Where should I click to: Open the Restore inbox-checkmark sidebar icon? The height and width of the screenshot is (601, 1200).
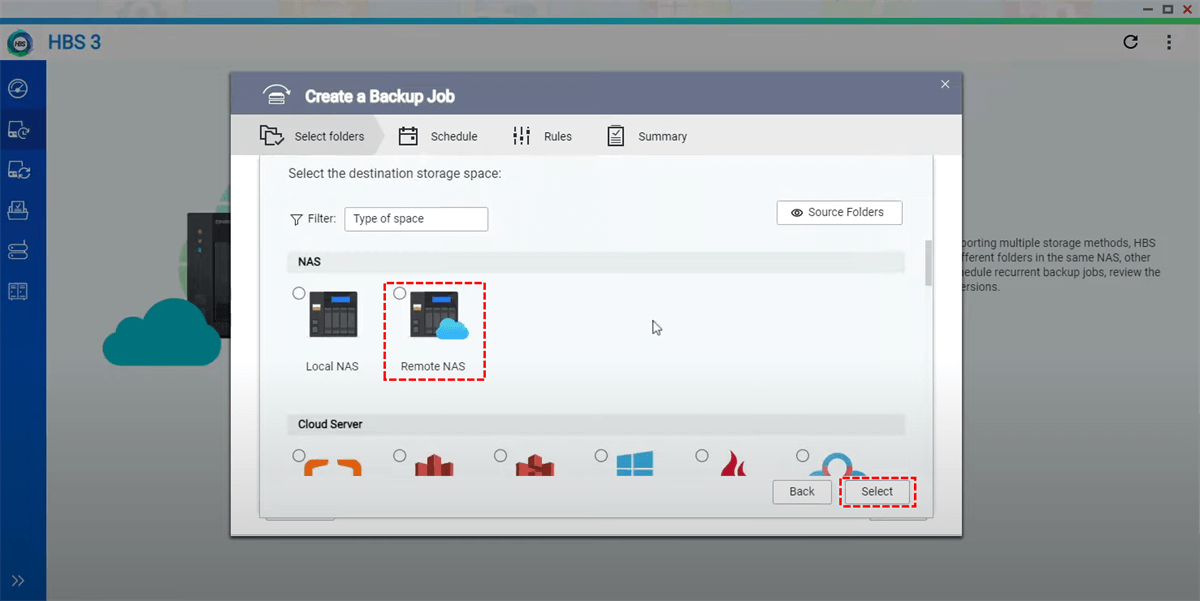coord(18,210)
